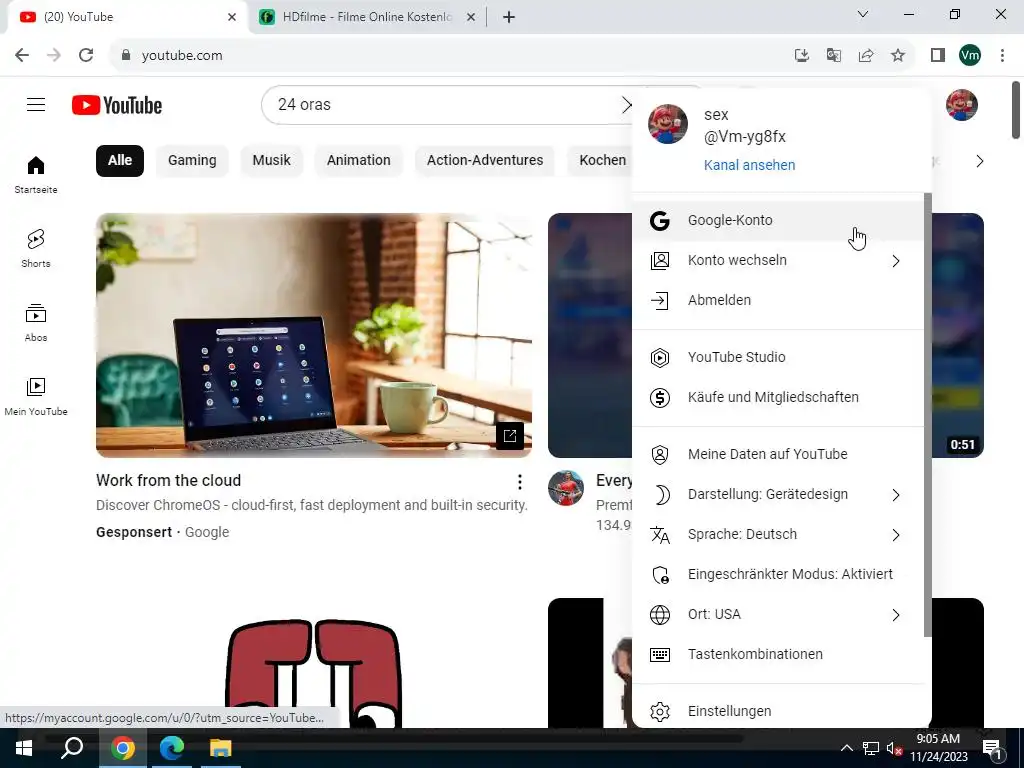This screenshot has height=768, width=1024.
Task: Click the account menu scrollbar
Action: pos(927,415)
